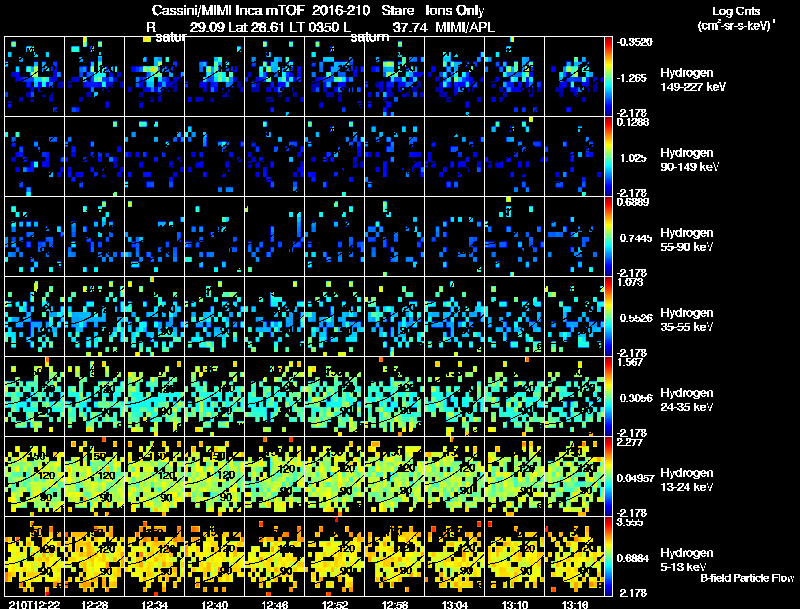Screen dimensions: 800x609
Task: Click the 'Cassini/MIMI Inca mTOF' title text
Action: click(x=228, y=11)
